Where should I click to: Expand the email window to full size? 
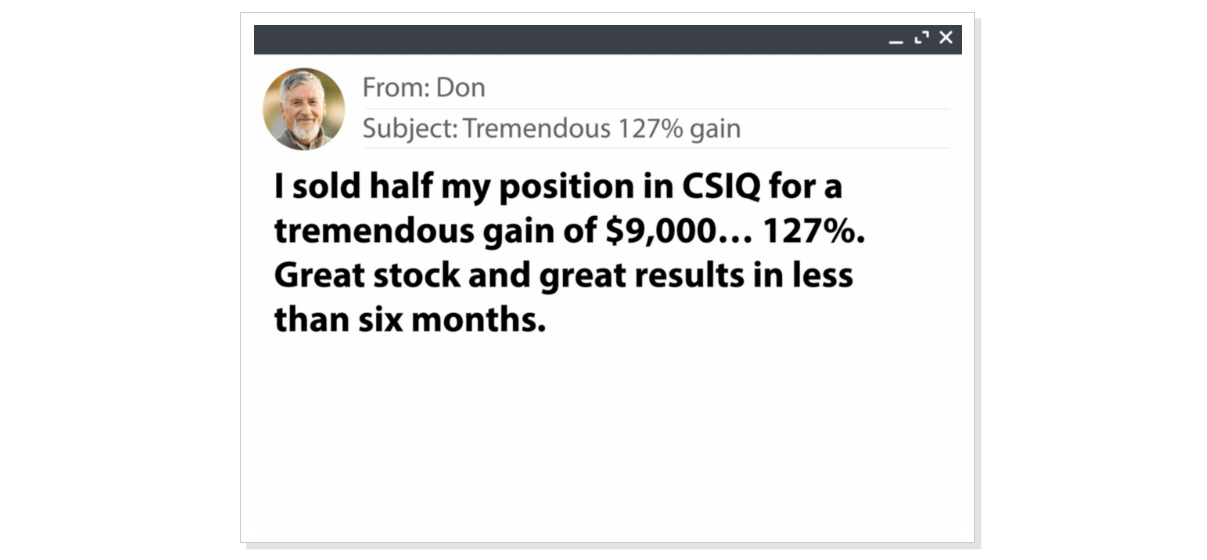click(x=921, y=38)
